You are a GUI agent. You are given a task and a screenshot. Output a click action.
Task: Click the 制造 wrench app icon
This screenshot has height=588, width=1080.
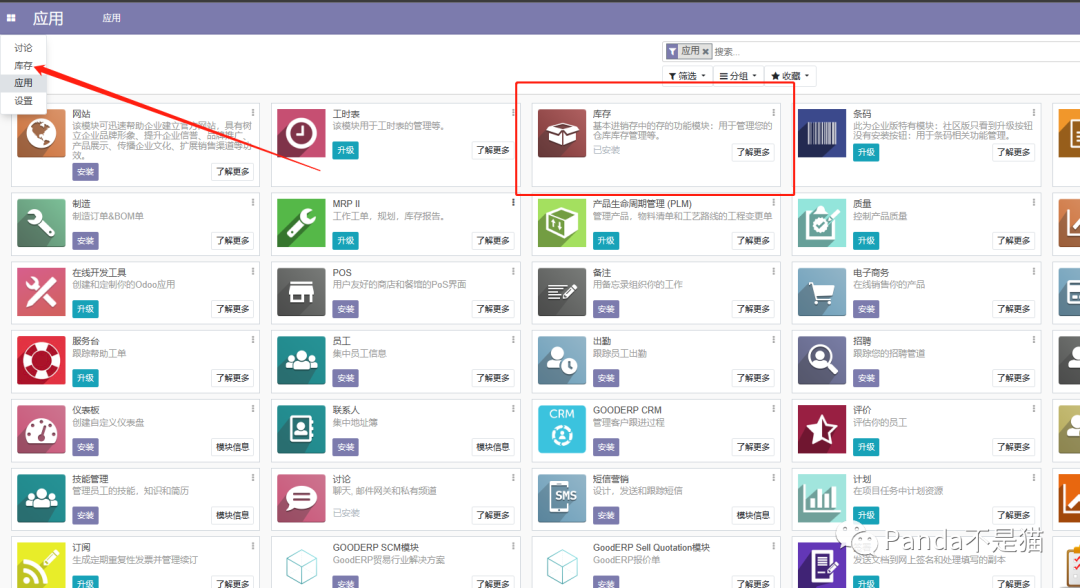tap(41, 223)
